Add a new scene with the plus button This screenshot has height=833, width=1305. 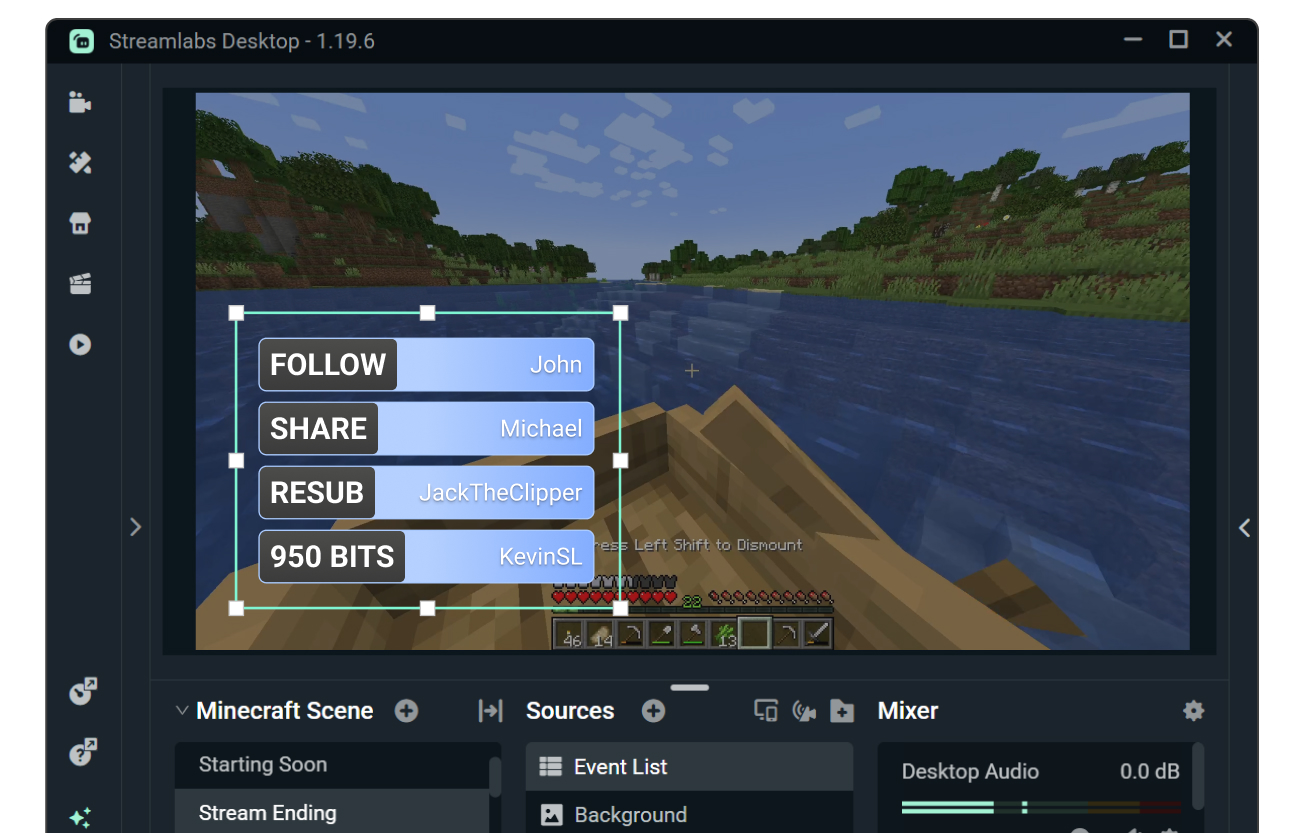point(407,710)
